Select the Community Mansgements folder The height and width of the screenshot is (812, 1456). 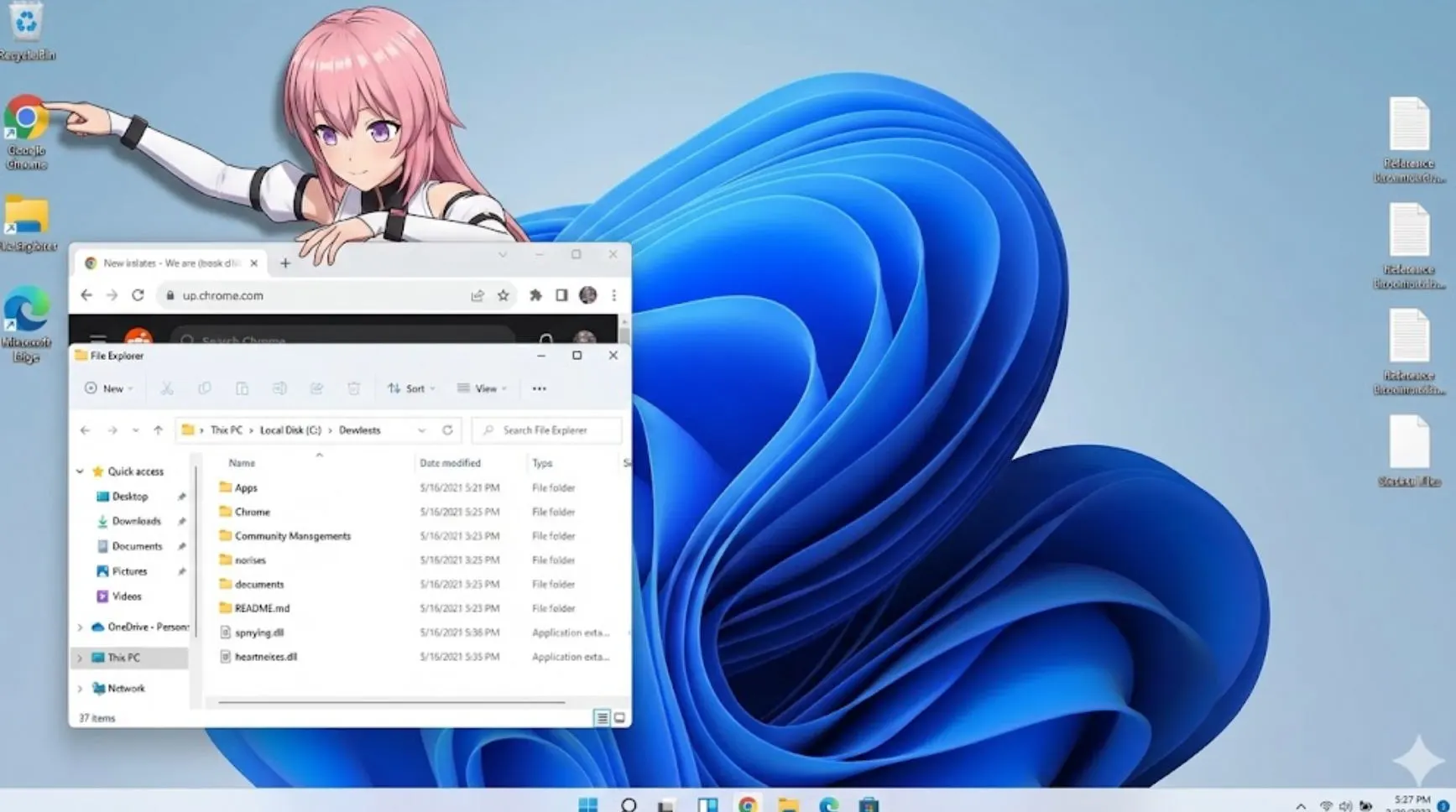(x=292, y=536)
